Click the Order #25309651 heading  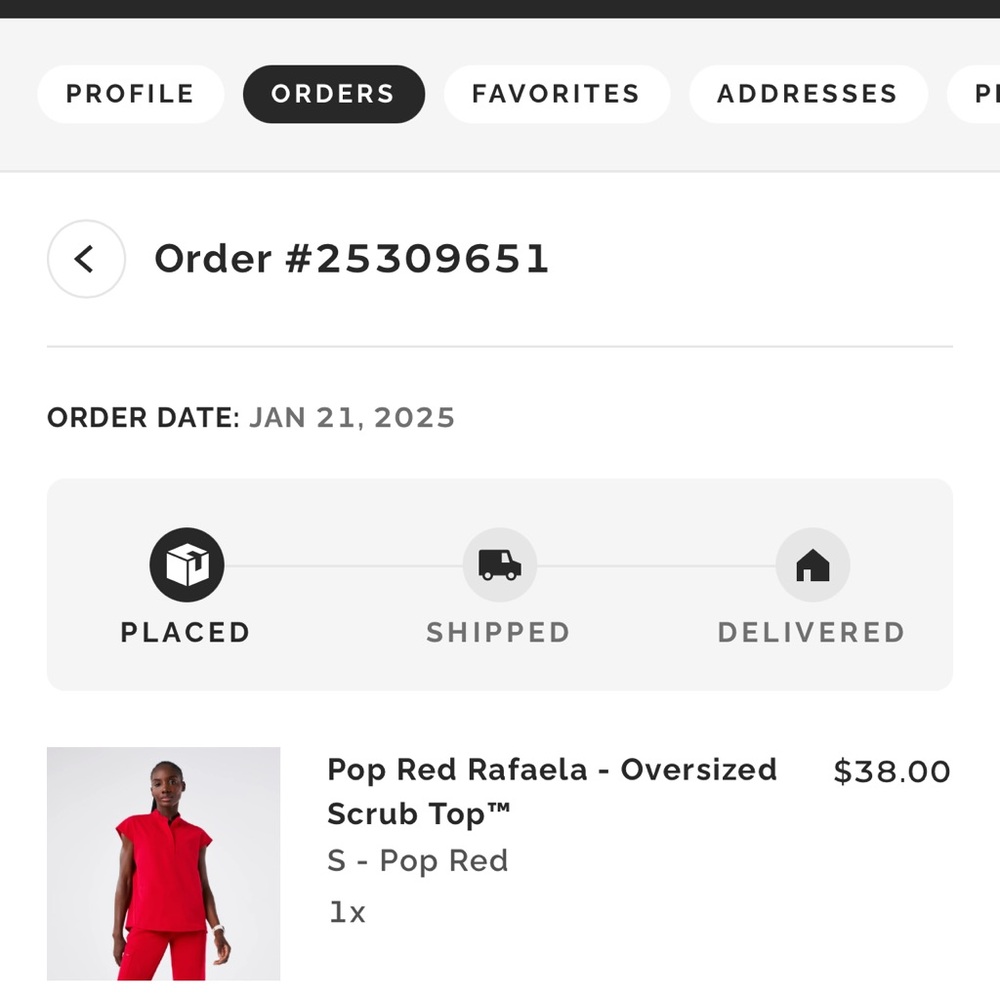[351, 258]
